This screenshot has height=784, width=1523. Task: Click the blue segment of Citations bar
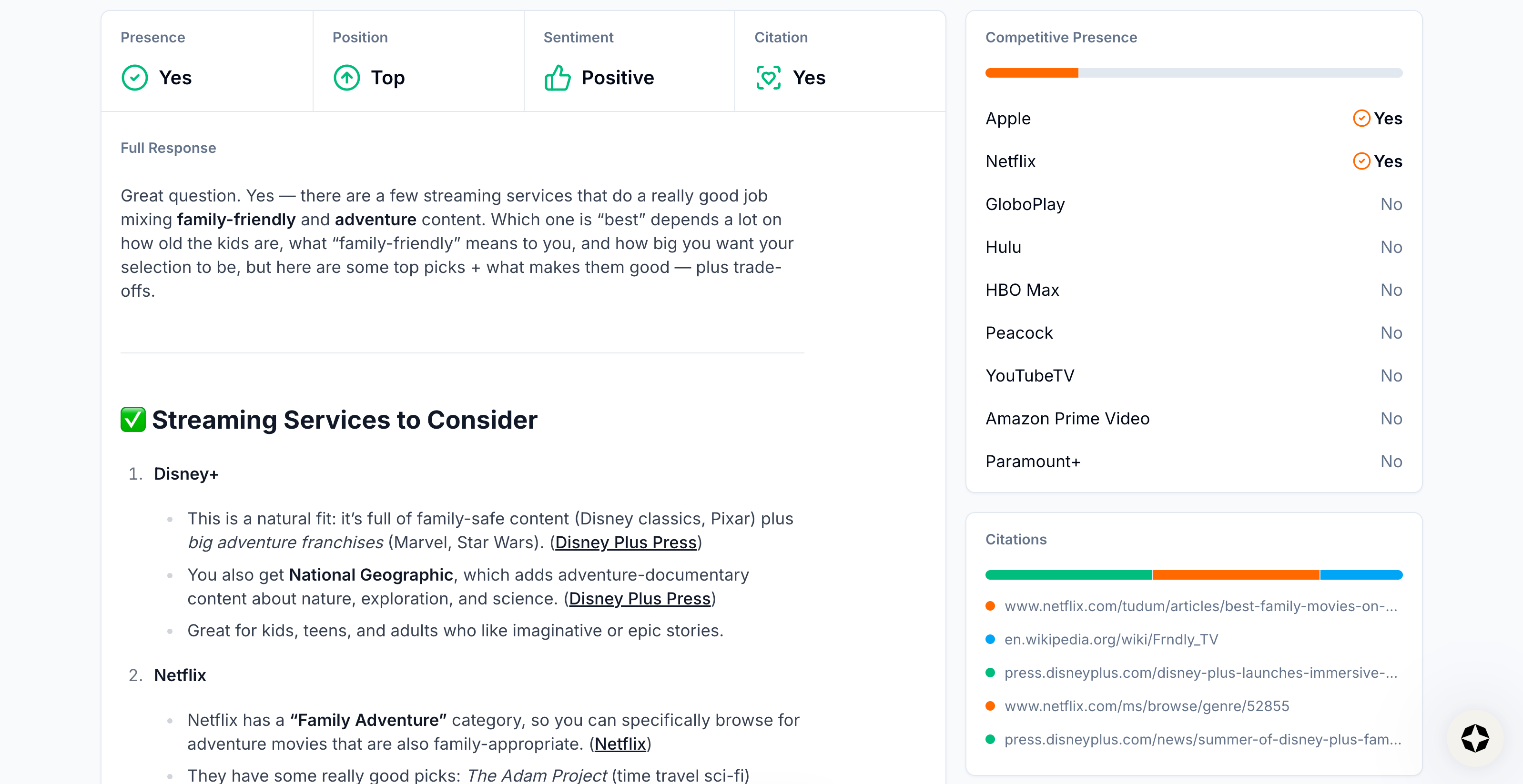pos(1361,575)
